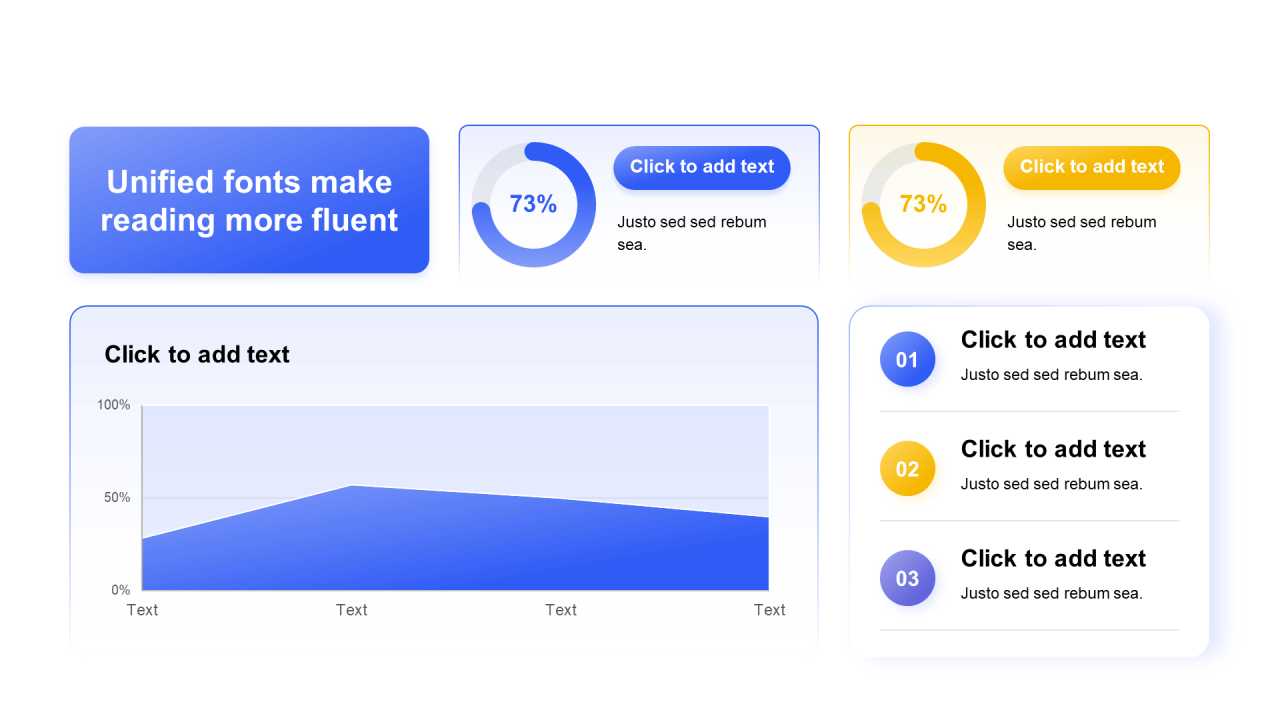Click the blue "Click to add text" pill
This screenshot has height=720, width=1280.
click(x=702, y=167)
